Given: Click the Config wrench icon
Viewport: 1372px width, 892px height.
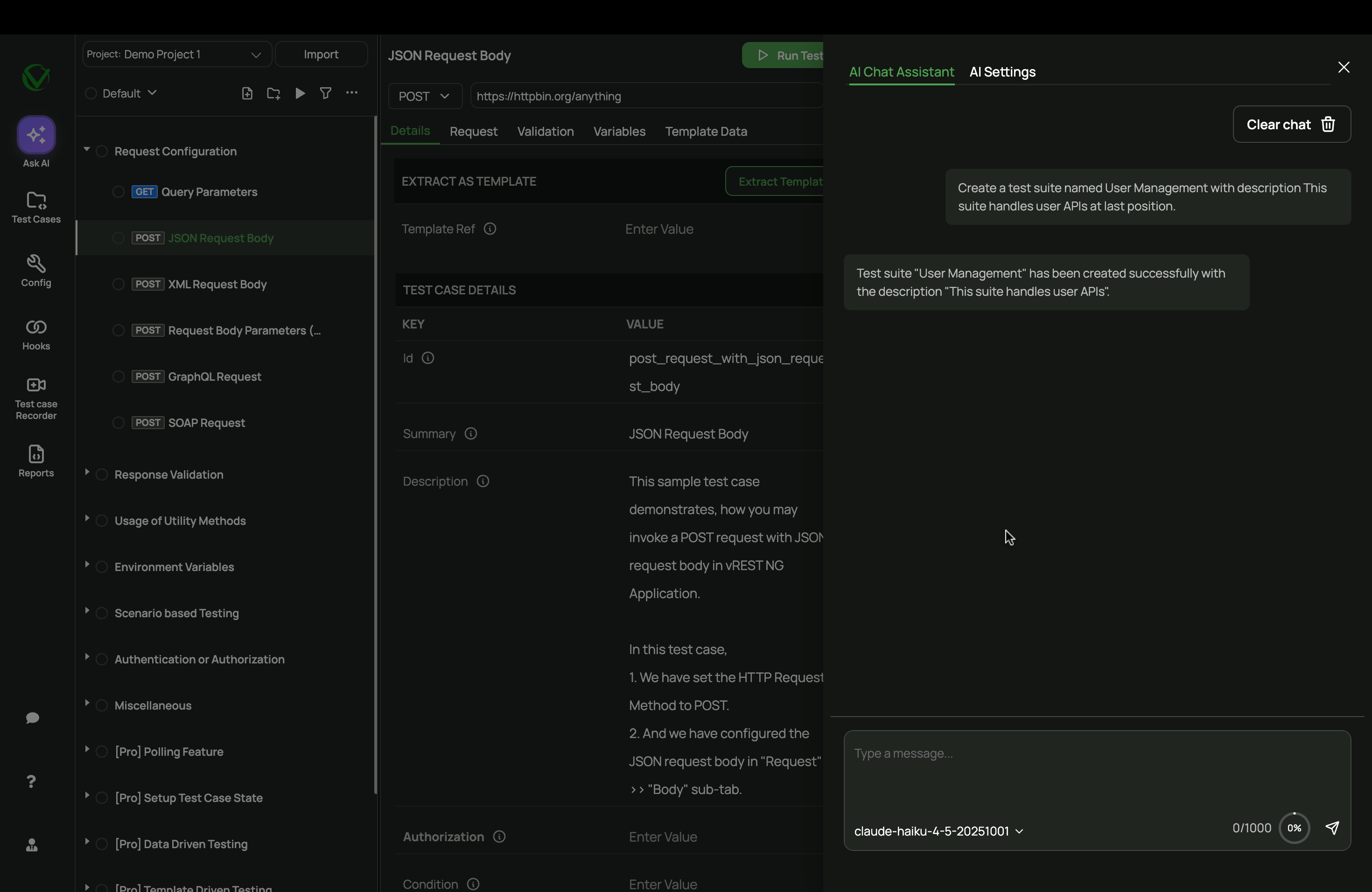Looking at the screenshot, I should point(36,264).
